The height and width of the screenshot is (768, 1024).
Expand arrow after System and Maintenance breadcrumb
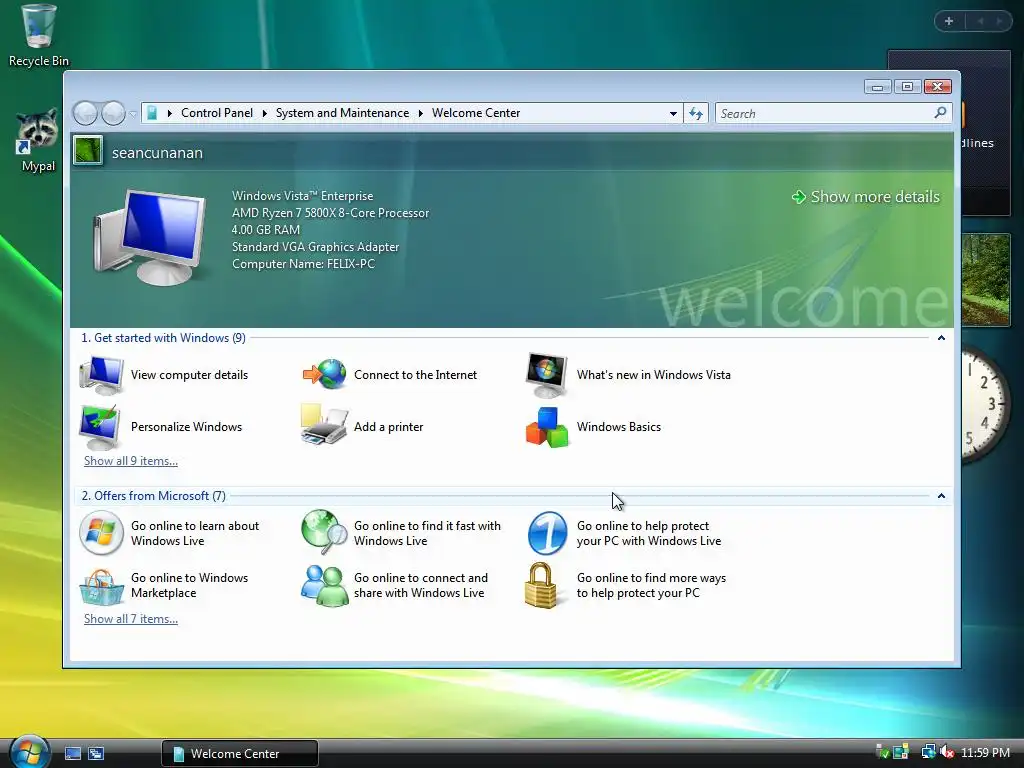coord(421,114)
